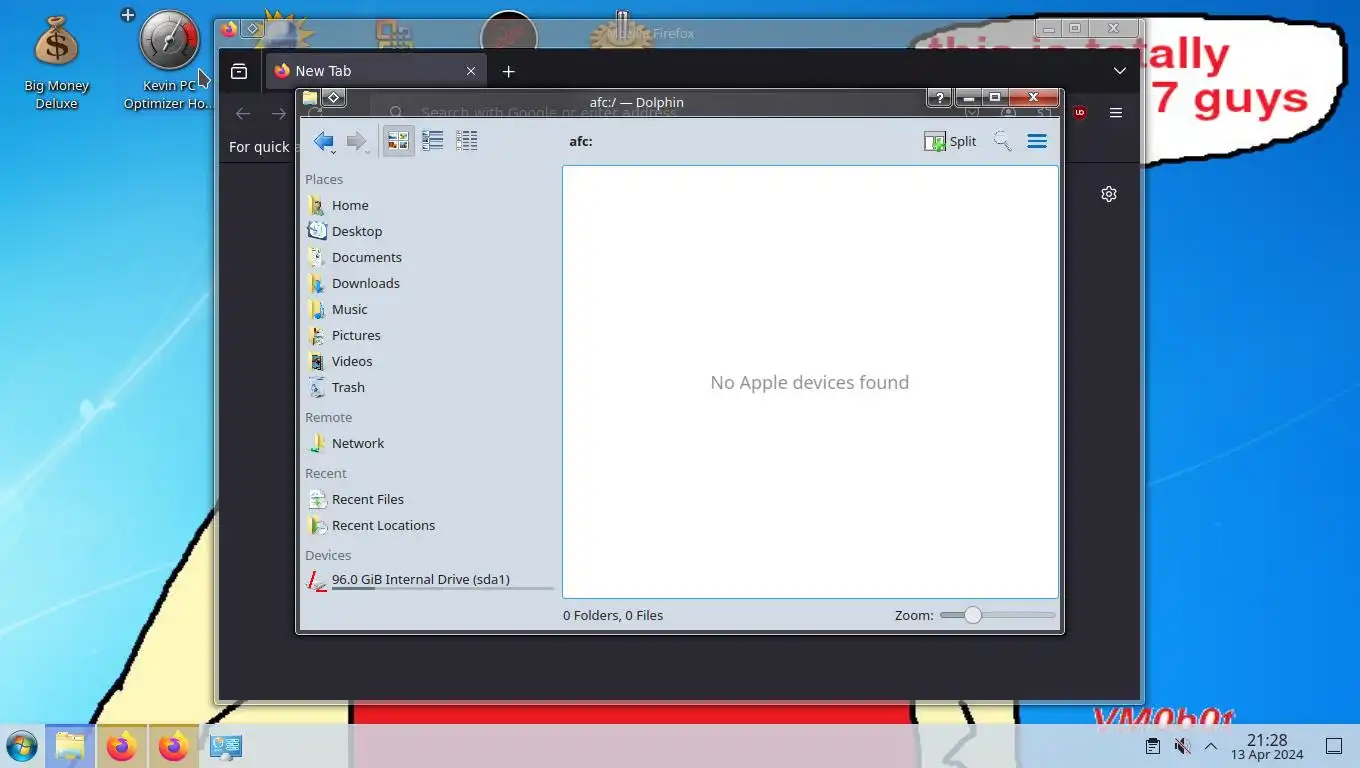Switch Dolphin to Icons view mode
1360x768 pixels.
click(x=398, y=141)
